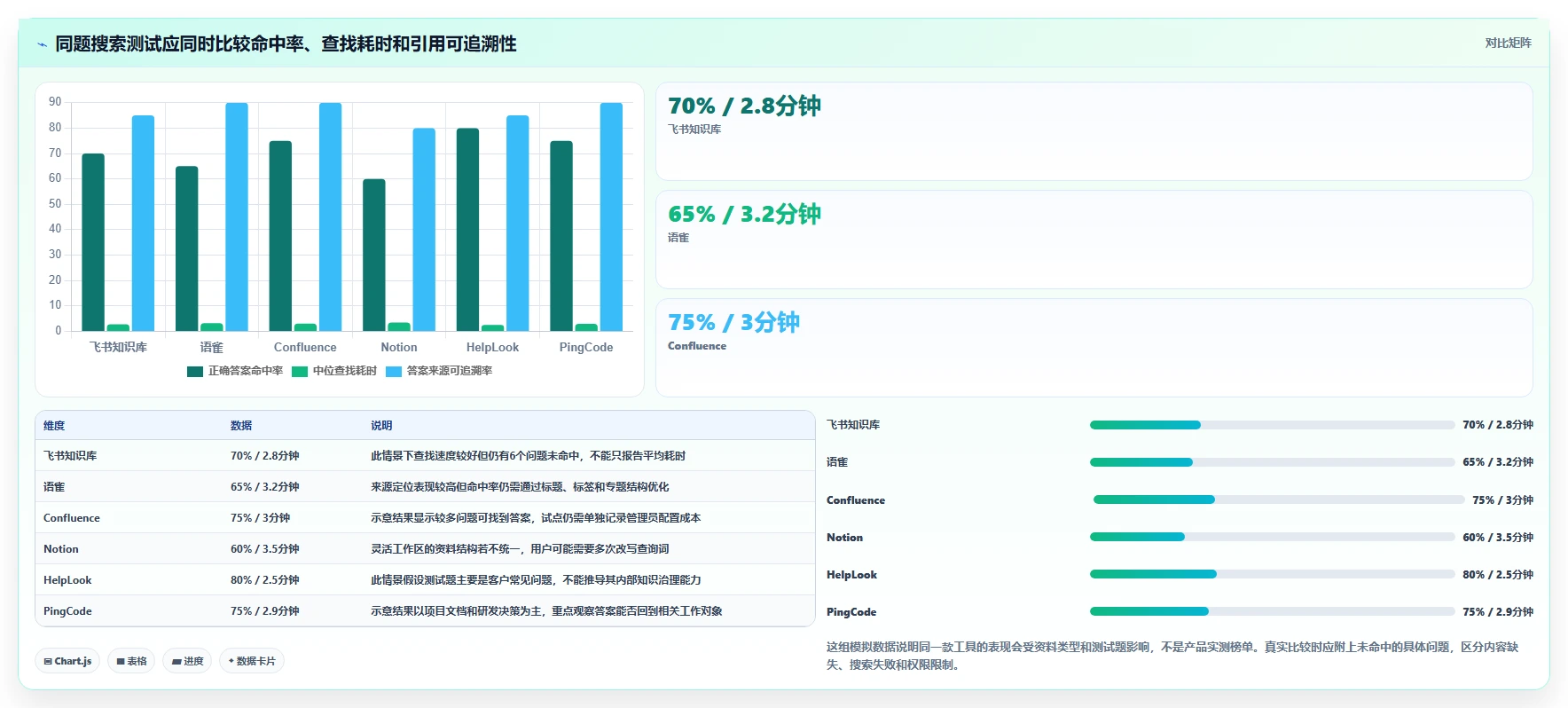Click the PingCode progress bar
This screenshot has width=1568, height=708.
1272,611
